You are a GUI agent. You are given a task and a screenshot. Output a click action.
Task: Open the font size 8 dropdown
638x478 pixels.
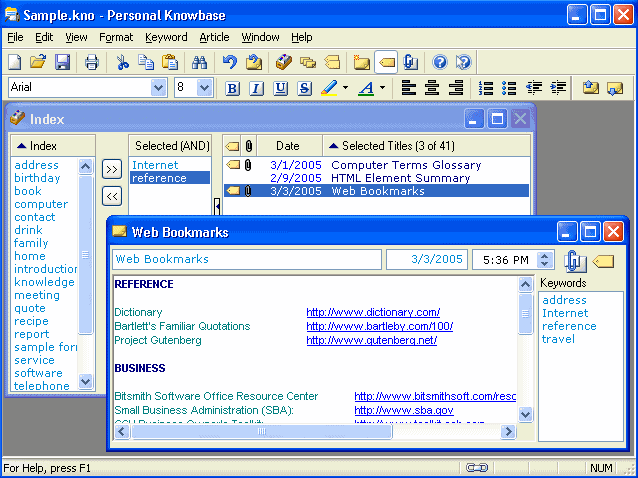(x=205, y=87)
